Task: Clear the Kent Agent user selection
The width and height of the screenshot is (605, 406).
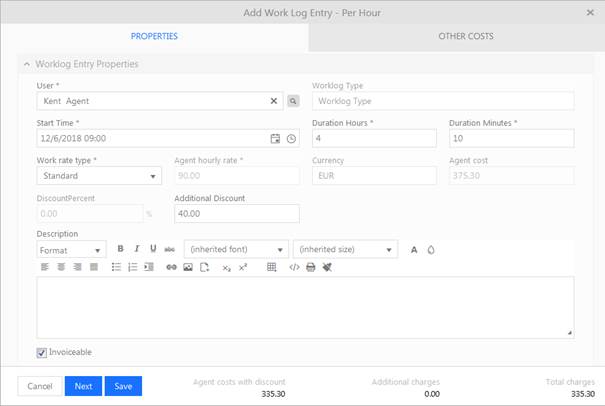Action: (274, 101)
